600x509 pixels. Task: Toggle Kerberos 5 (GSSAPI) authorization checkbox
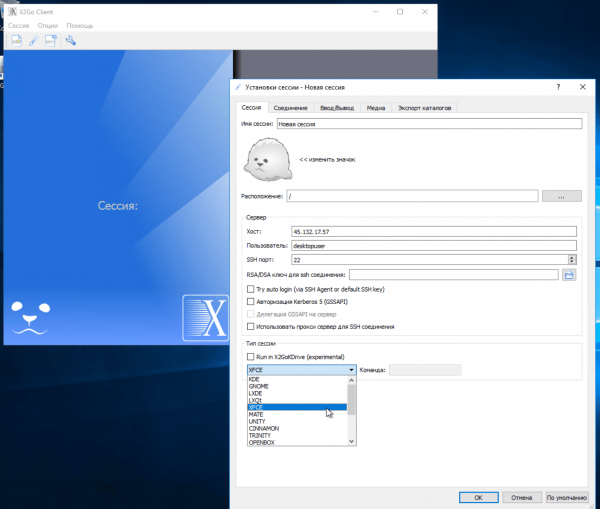click(251, 301)
